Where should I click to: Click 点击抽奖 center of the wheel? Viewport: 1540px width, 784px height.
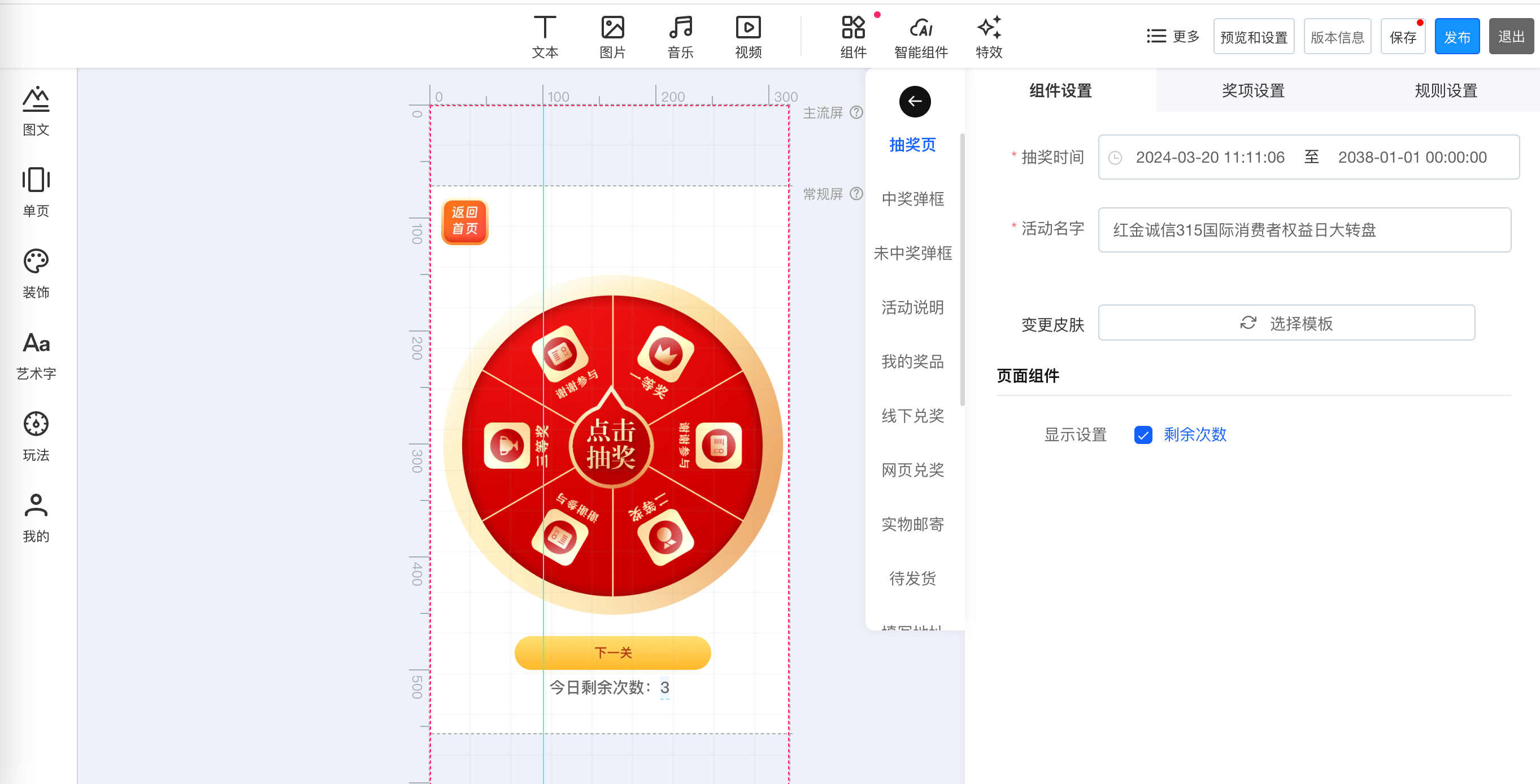tap(612, 445)
